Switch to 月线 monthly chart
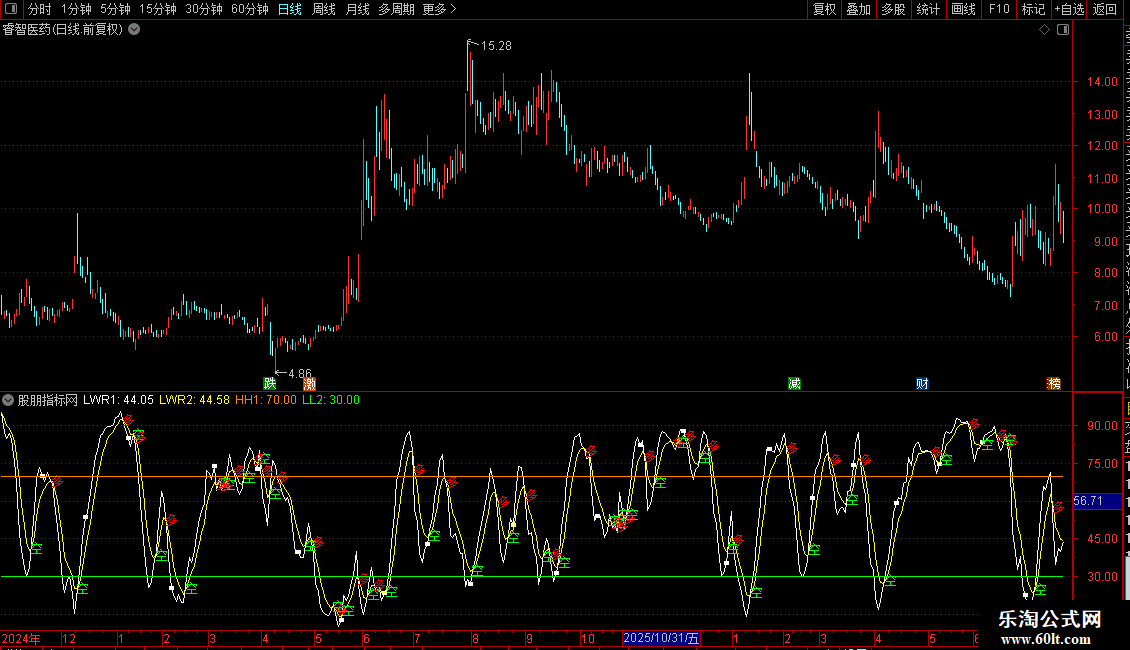 click(357, 9)
